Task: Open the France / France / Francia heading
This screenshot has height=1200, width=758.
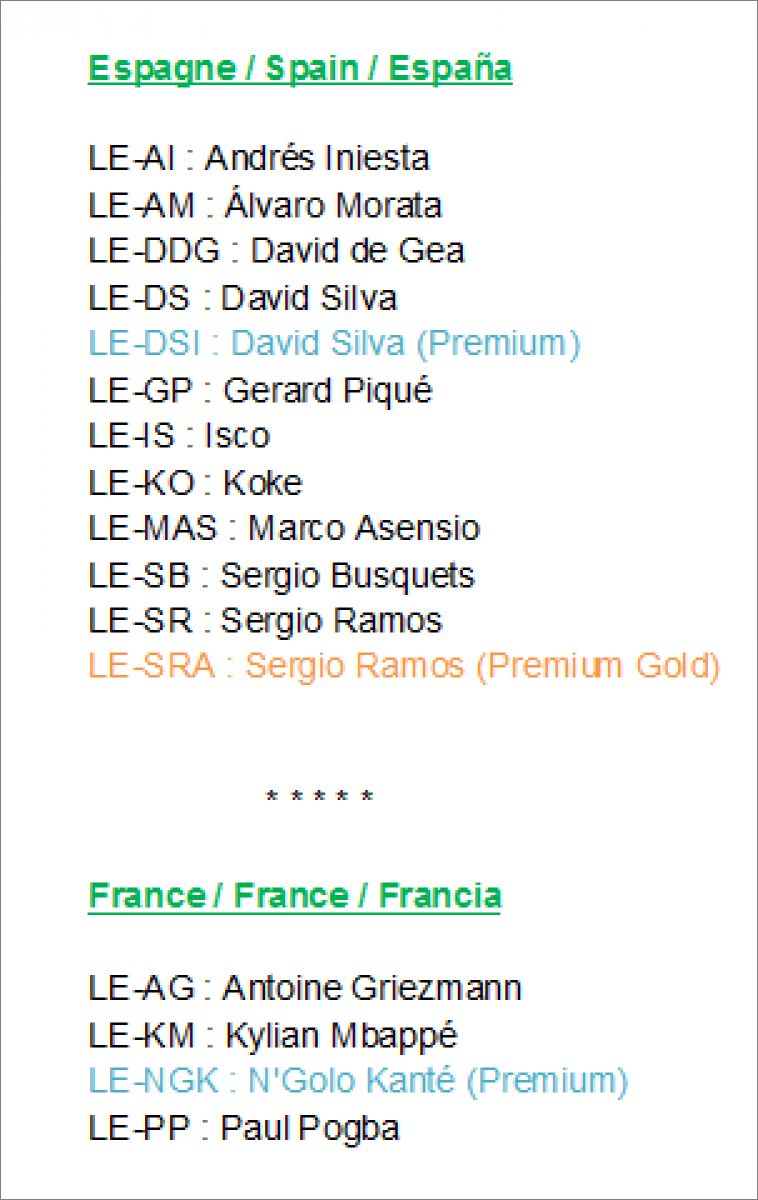Action: click(x=295, y=895)
